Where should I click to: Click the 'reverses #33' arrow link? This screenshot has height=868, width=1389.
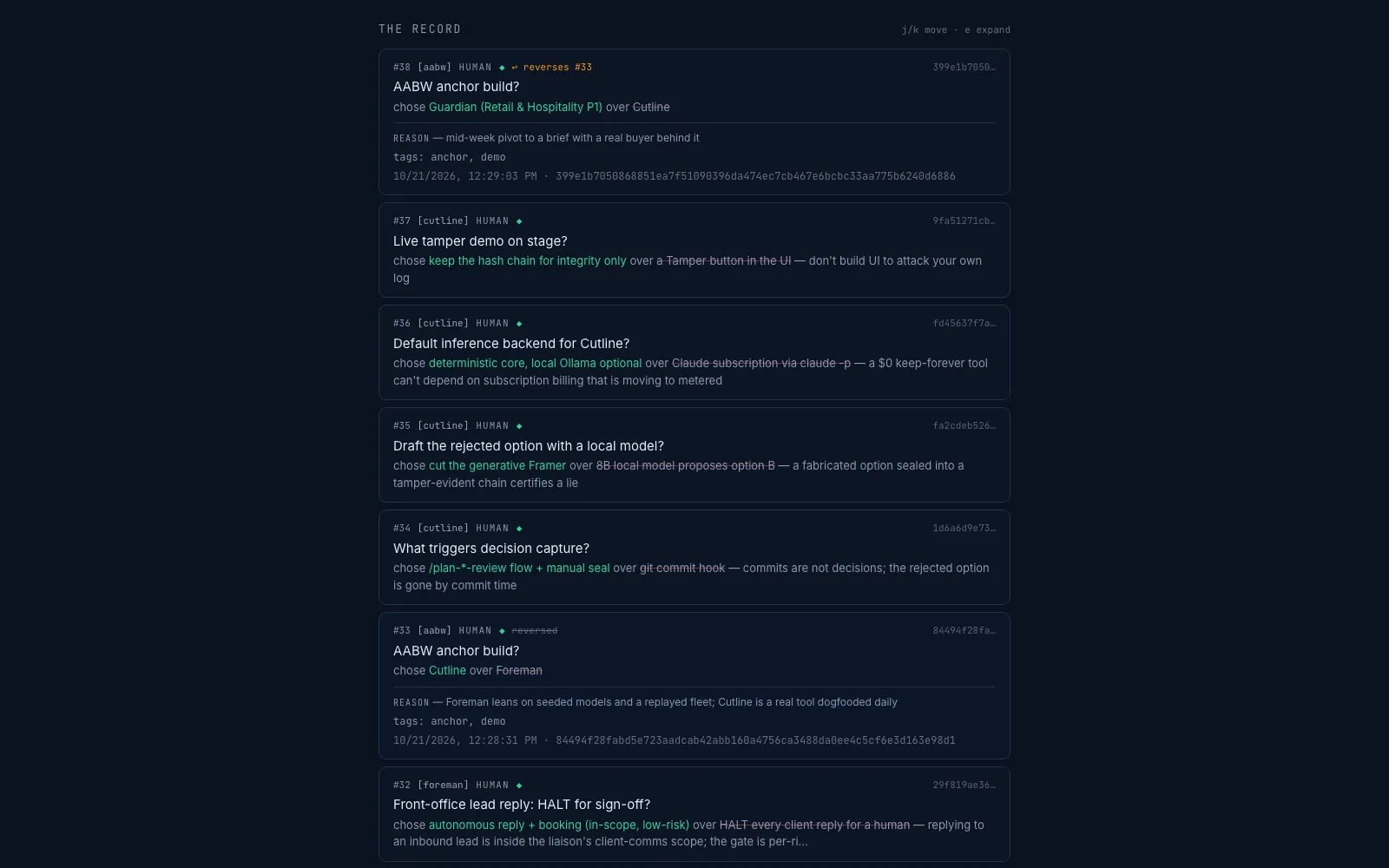(551, 67)
